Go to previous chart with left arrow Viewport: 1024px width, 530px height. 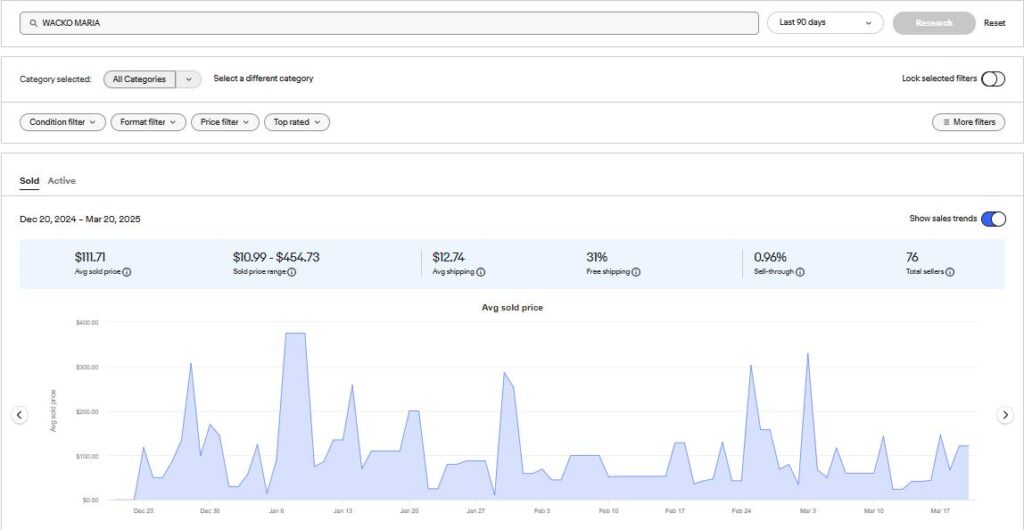point(19,415)
